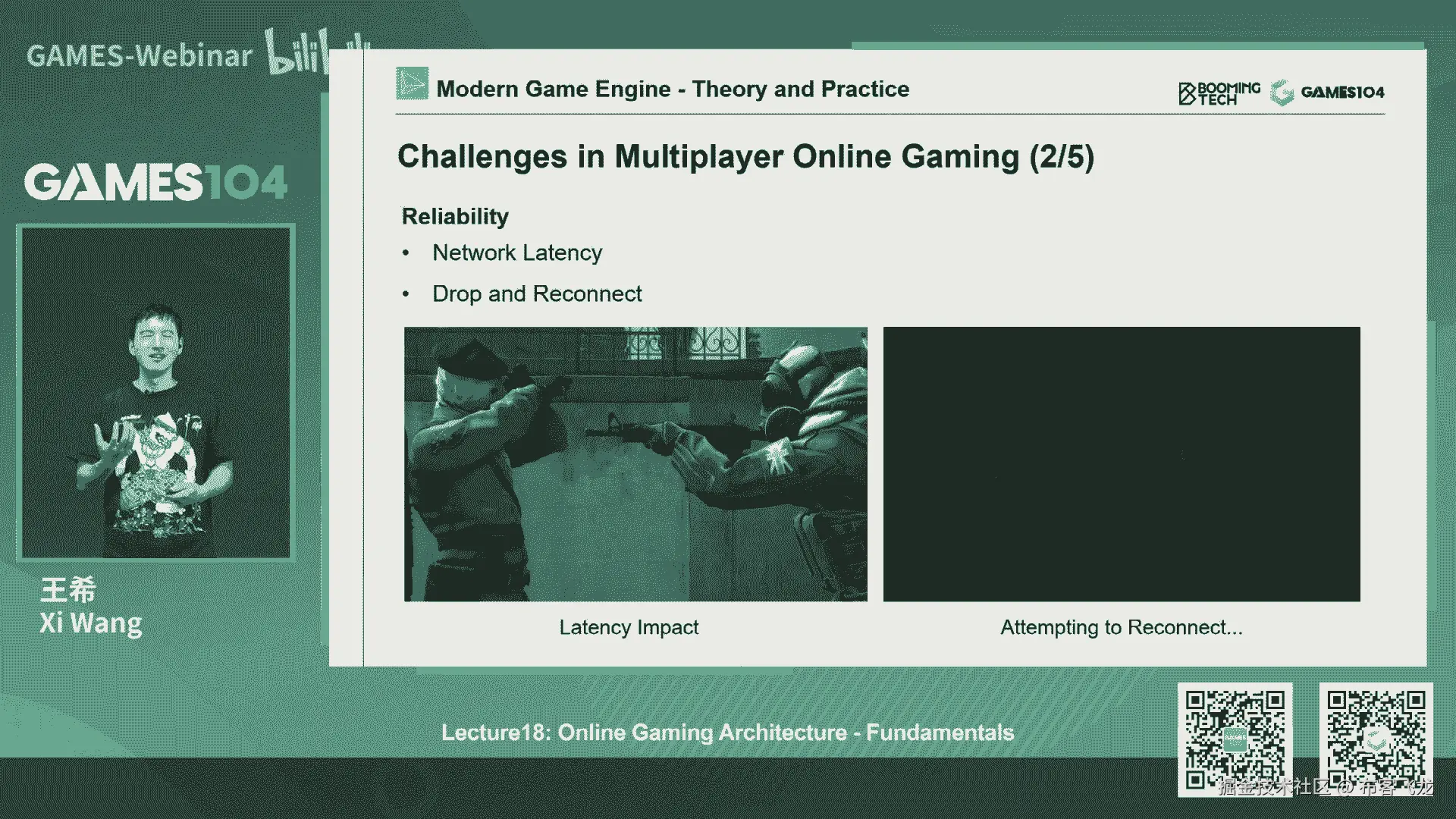Viewport: 1456px width, 819px height.
Task: Click the left QR code
Action: [x=1235, y=739]
